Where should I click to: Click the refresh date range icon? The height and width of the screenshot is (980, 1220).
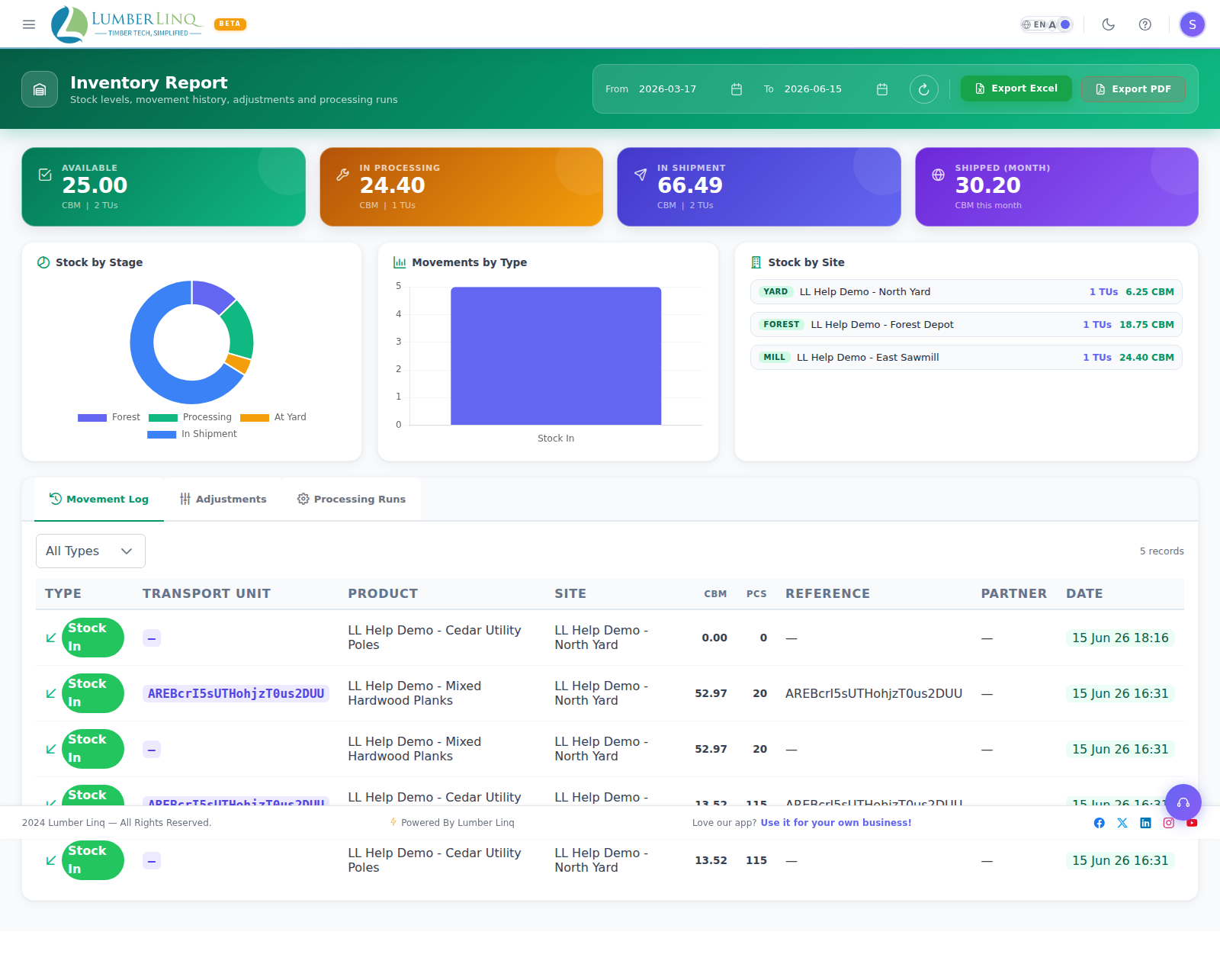pyautogui.click(x=924, y=89)
